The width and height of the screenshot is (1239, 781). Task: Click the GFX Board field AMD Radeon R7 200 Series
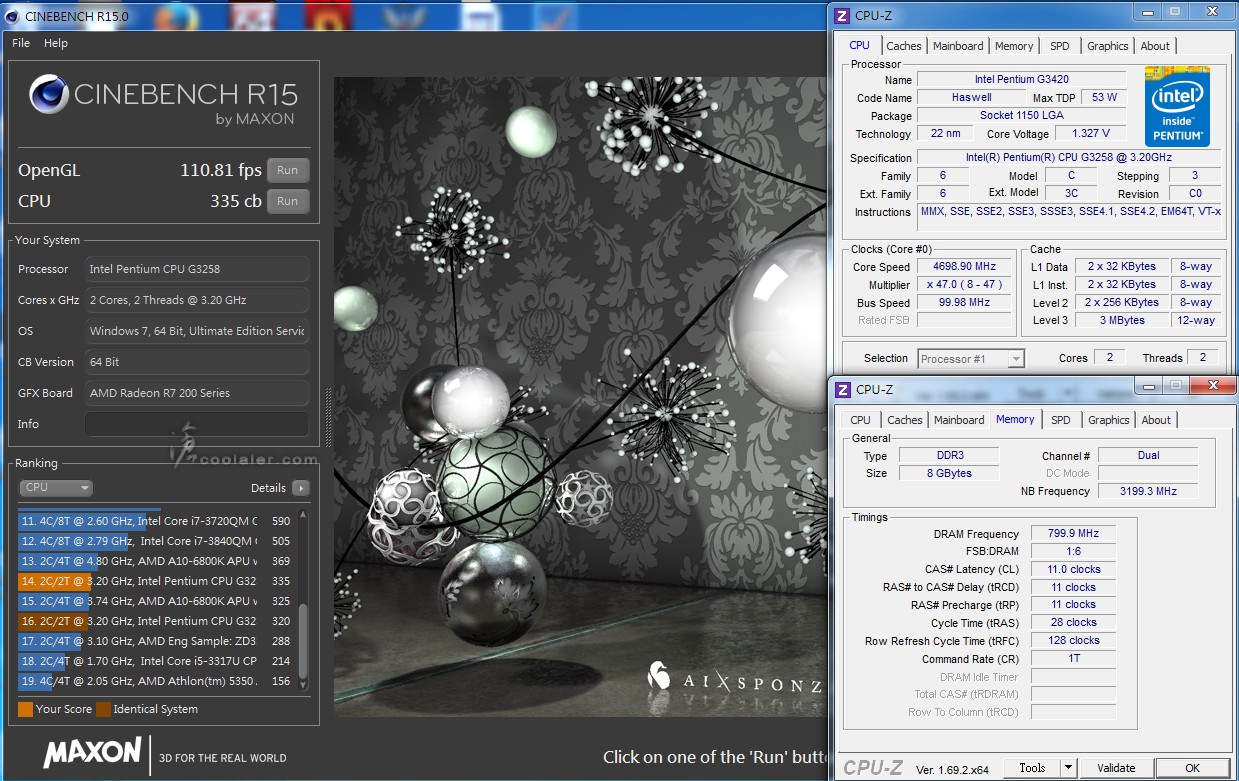click(x=196, y=393)
